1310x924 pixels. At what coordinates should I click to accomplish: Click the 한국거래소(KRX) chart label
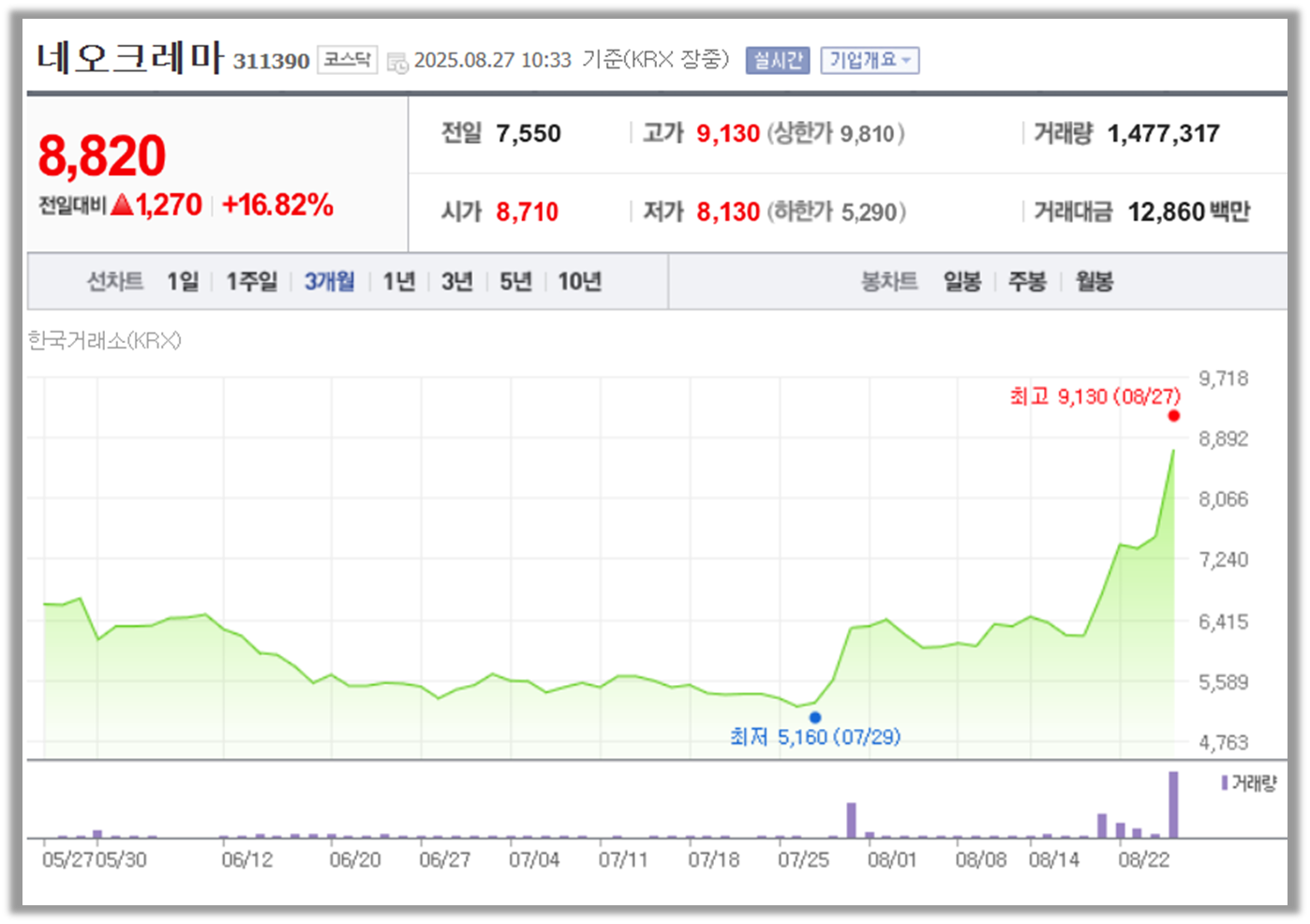[x=105, y=340]
